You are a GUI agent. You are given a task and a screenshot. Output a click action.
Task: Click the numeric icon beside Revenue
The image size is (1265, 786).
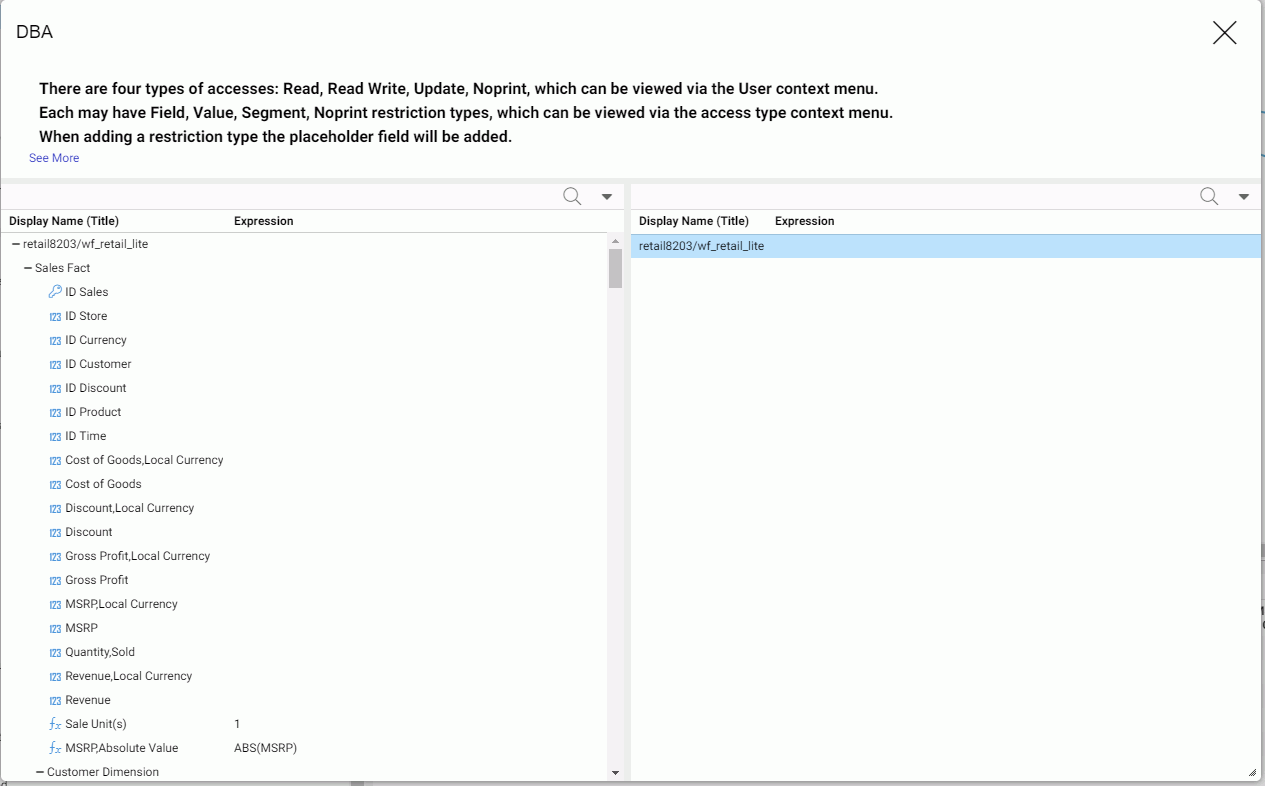(x=55, y=701)
